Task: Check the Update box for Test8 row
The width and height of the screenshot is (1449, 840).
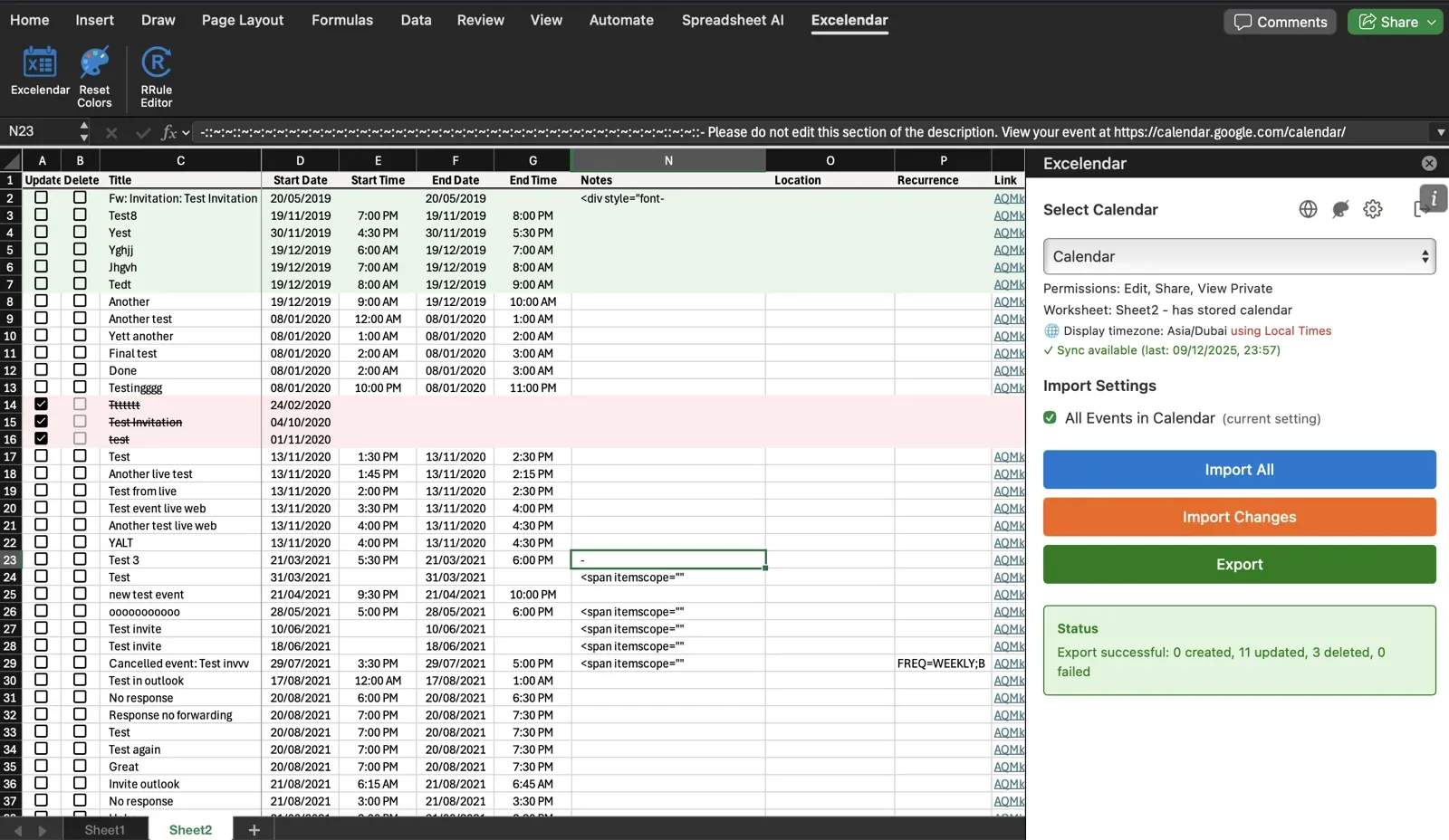Action: tap(41, 215)
